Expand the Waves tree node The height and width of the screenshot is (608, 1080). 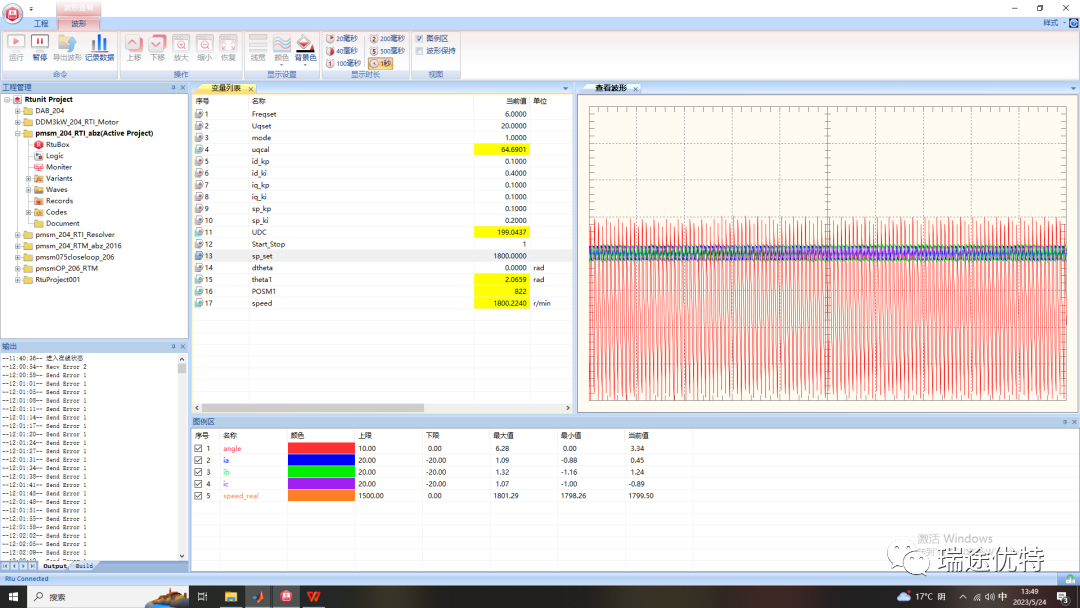(x=29, y=189)
